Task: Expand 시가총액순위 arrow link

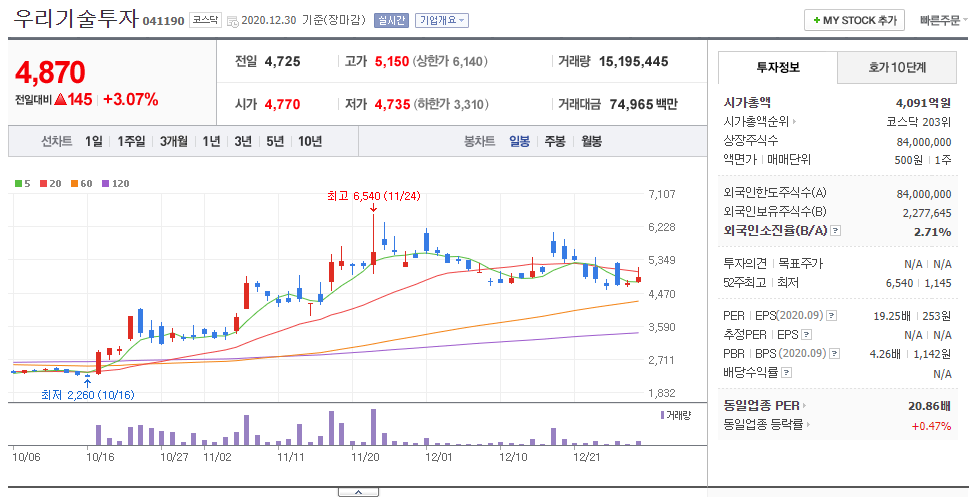Action: tap(794, 122)
